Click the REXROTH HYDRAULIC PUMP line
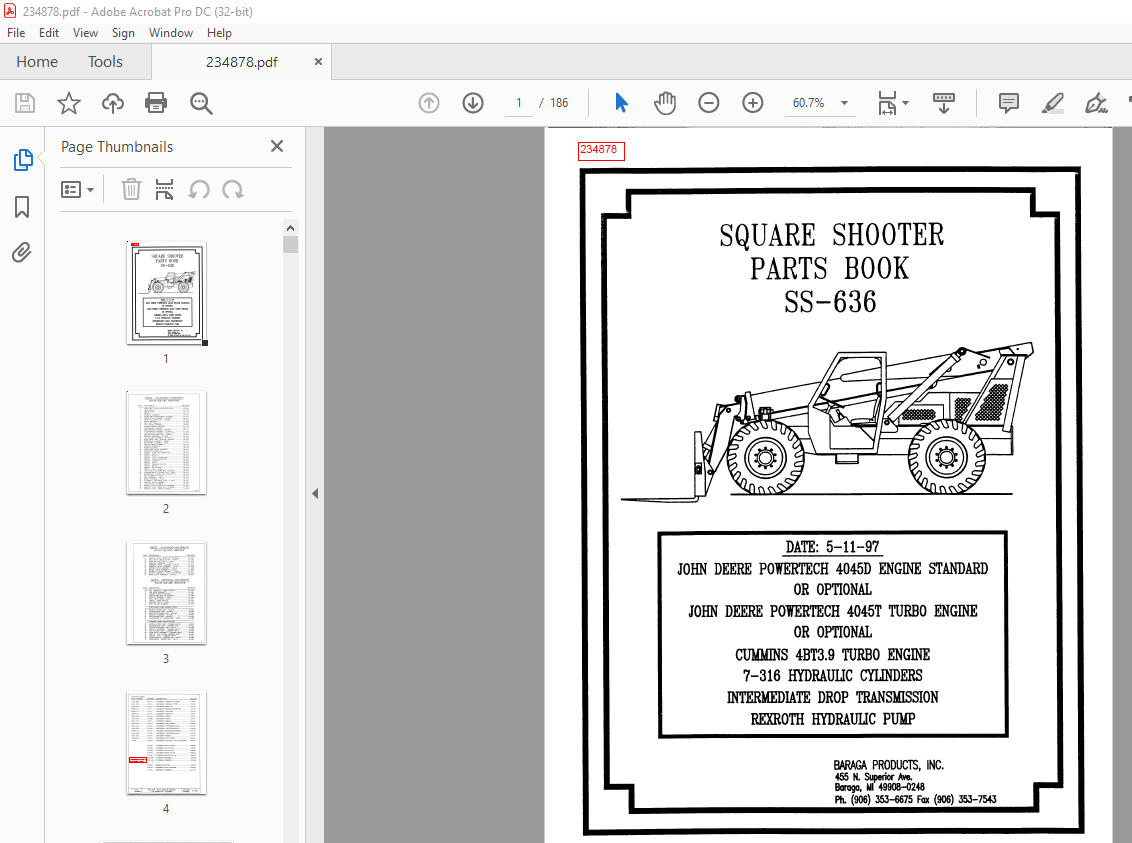Image resolution: width=1132 pixels, height=843 pixels. tap(832, 719)
